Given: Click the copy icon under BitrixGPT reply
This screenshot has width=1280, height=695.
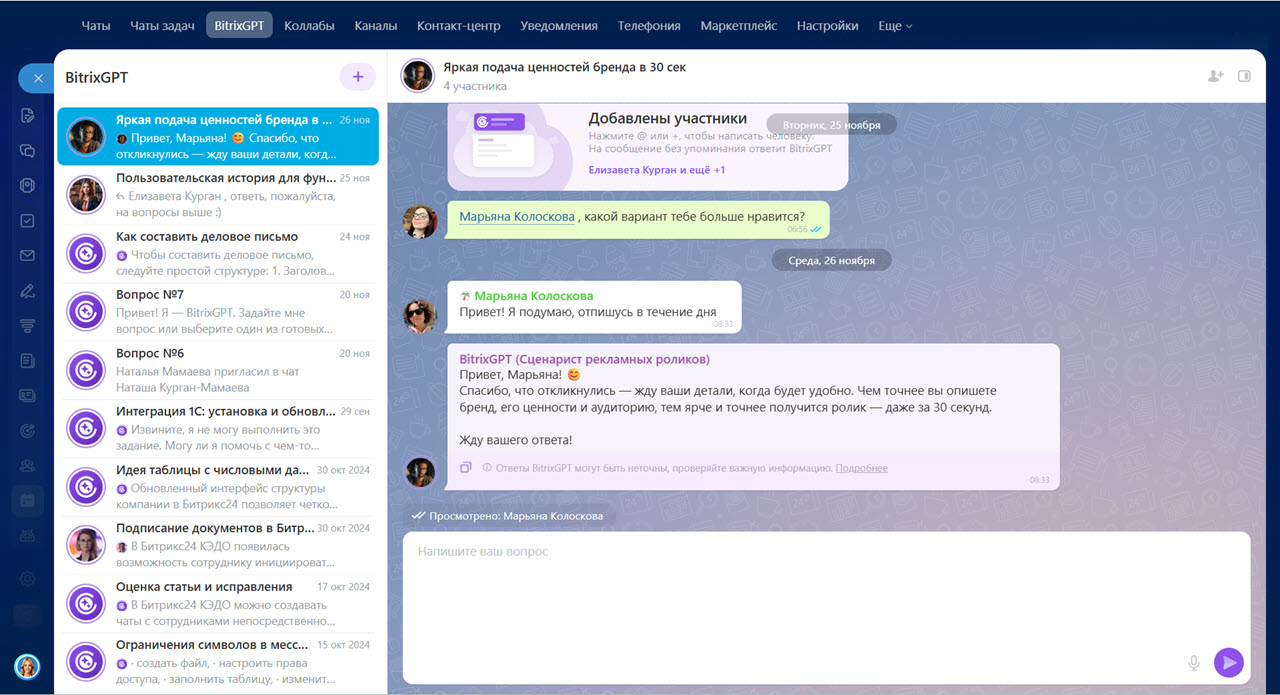Looking at the screenshot, I should [466, 468].
